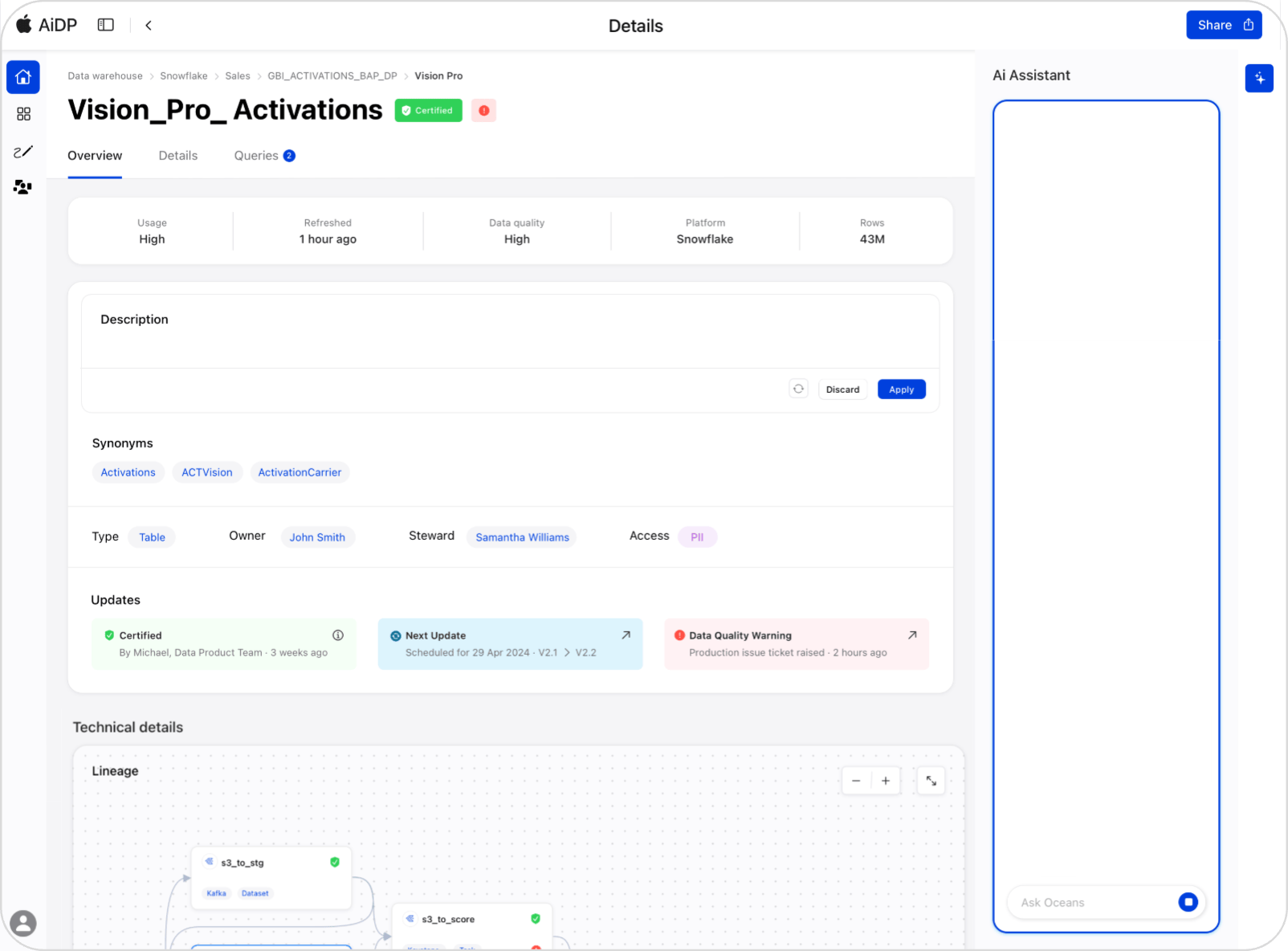1288x951 pixels.
Task: Click green check on s3_to_stg node
Action: tap(335, 862)
